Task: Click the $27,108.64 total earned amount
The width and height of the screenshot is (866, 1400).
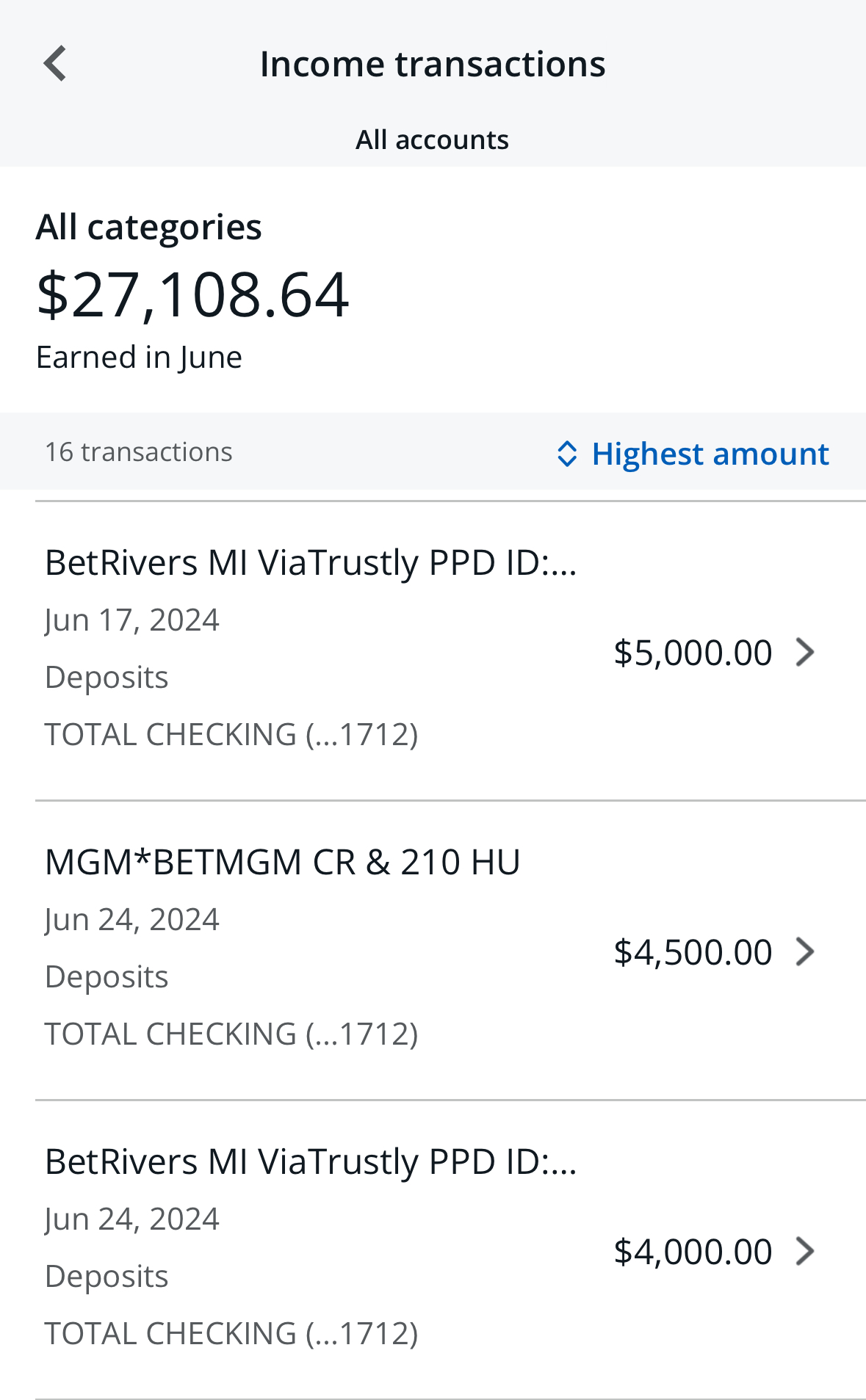Action: coord(192,295)
